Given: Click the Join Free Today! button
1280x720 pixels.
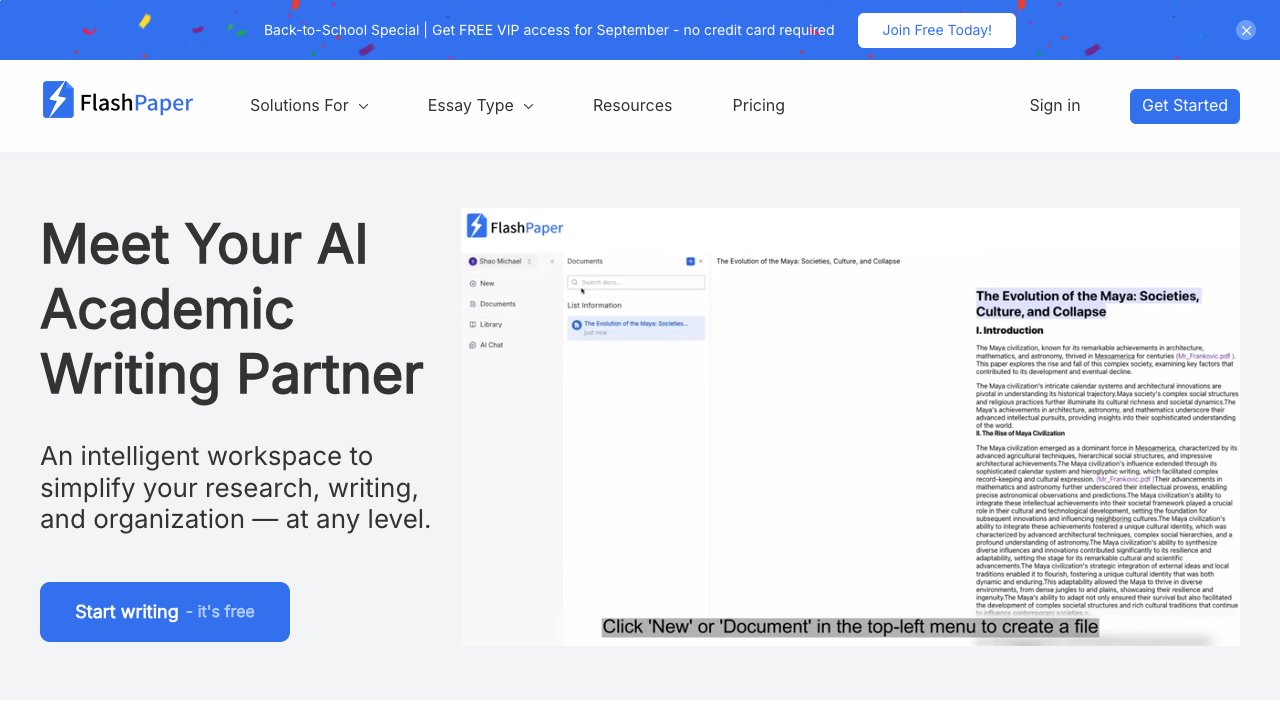Looking at the screenshot, I should [937, 30].
